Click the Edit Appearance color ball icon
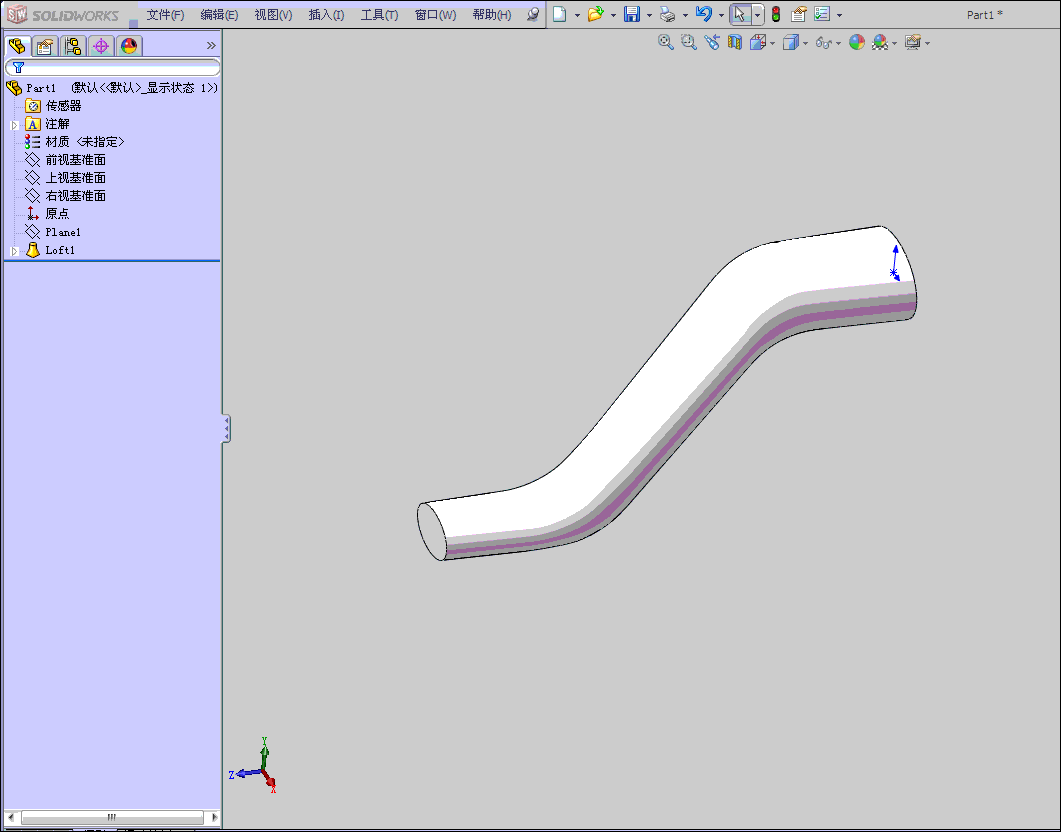The width and height of the screenshot is (1061, 832). 857,43
